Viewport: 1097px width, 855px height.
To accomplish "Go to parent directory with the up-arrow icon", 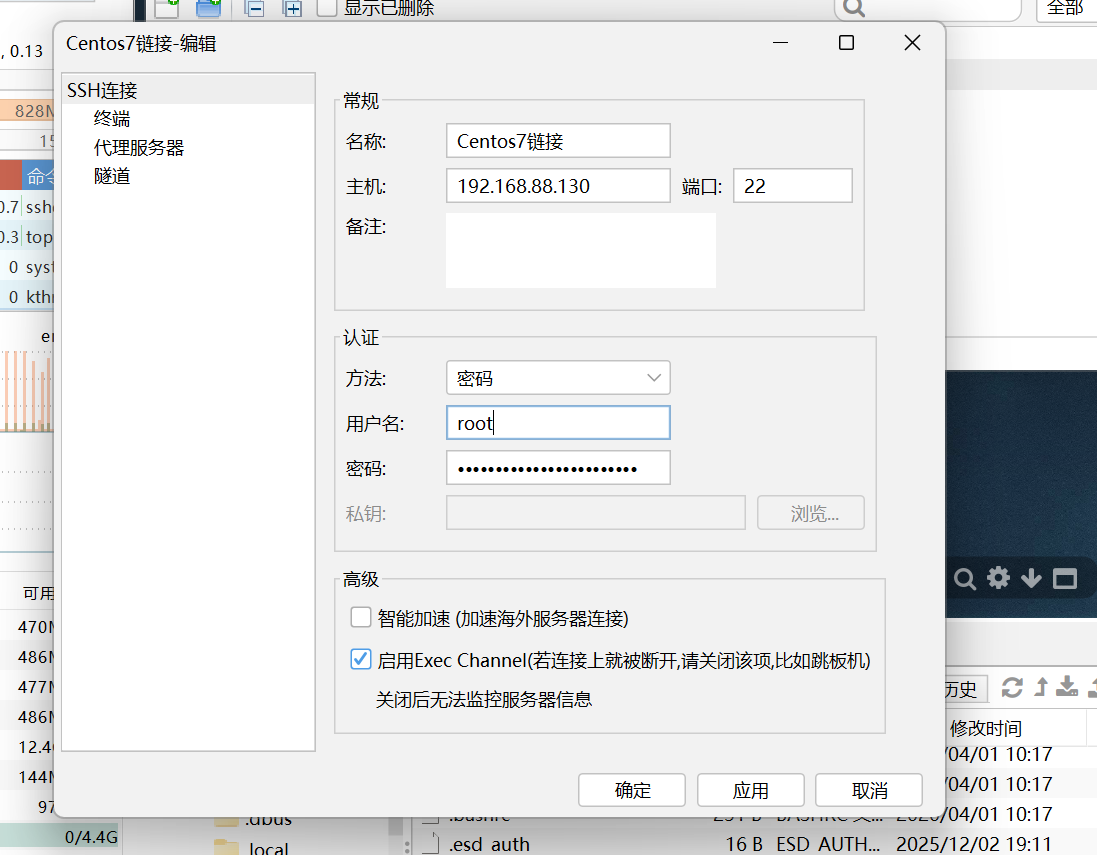I will tap(1041, 687).
